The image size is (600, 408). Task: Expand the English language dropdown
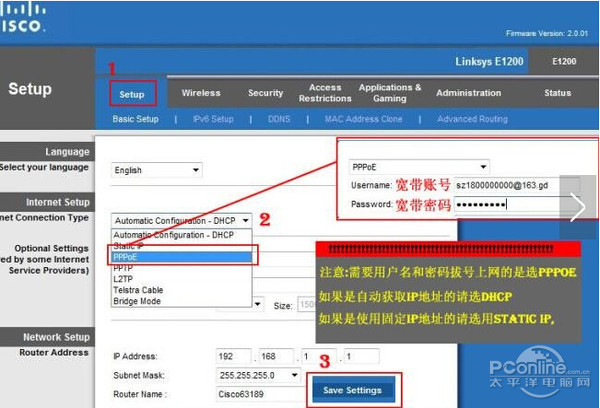click(157, 170)
